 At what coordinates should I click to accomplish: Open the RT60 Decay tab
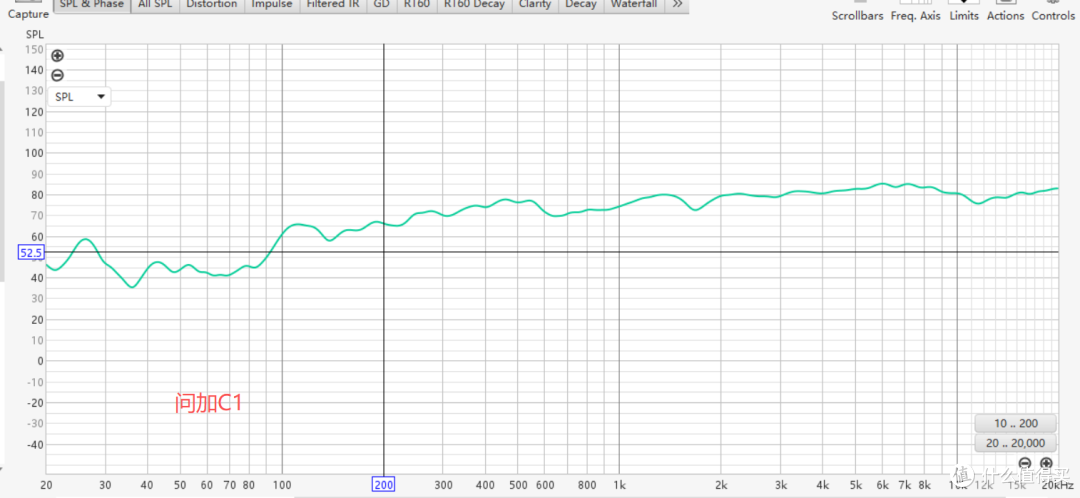point(474,5)
